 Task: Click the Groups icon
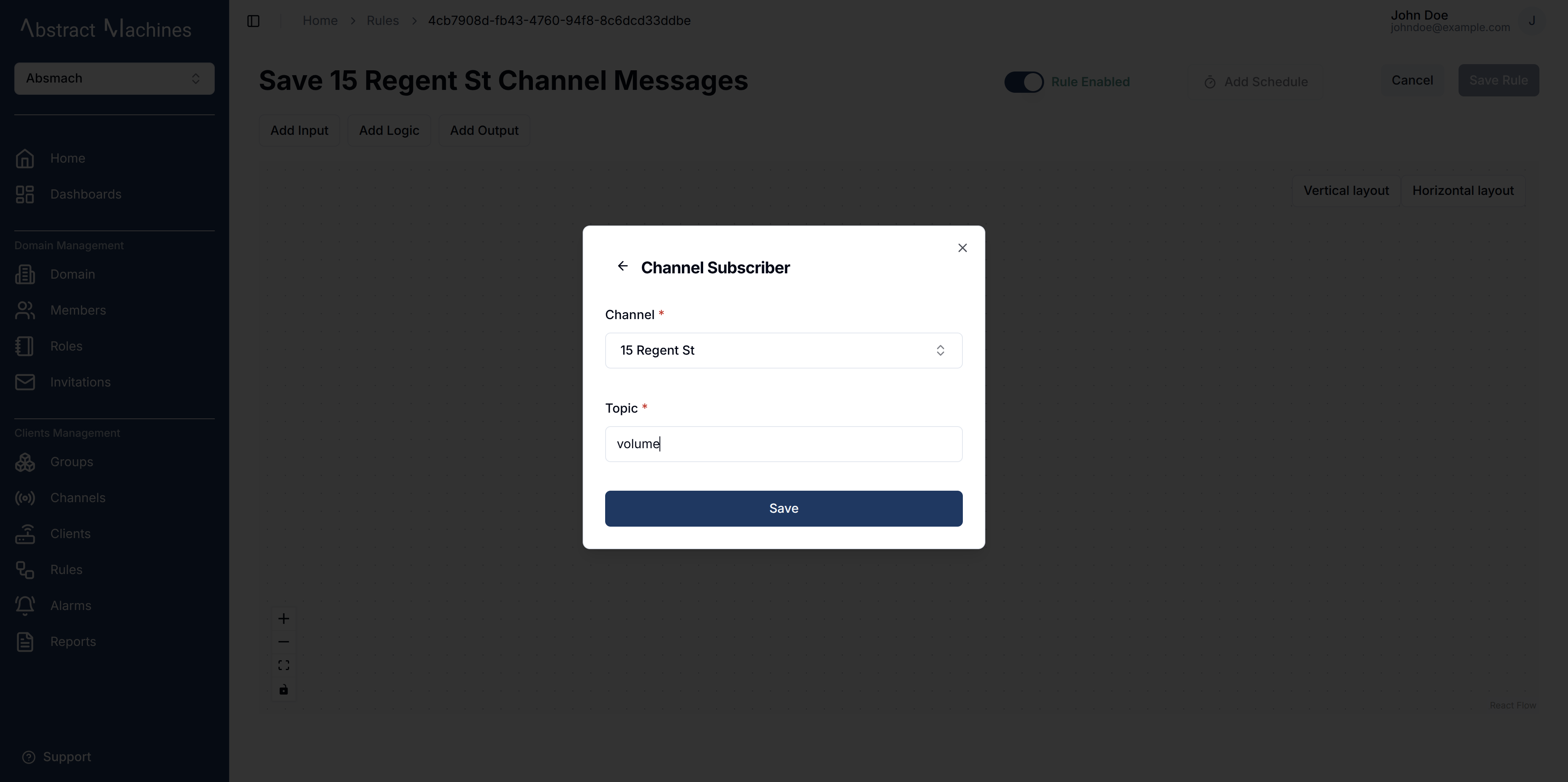[25, 462]
